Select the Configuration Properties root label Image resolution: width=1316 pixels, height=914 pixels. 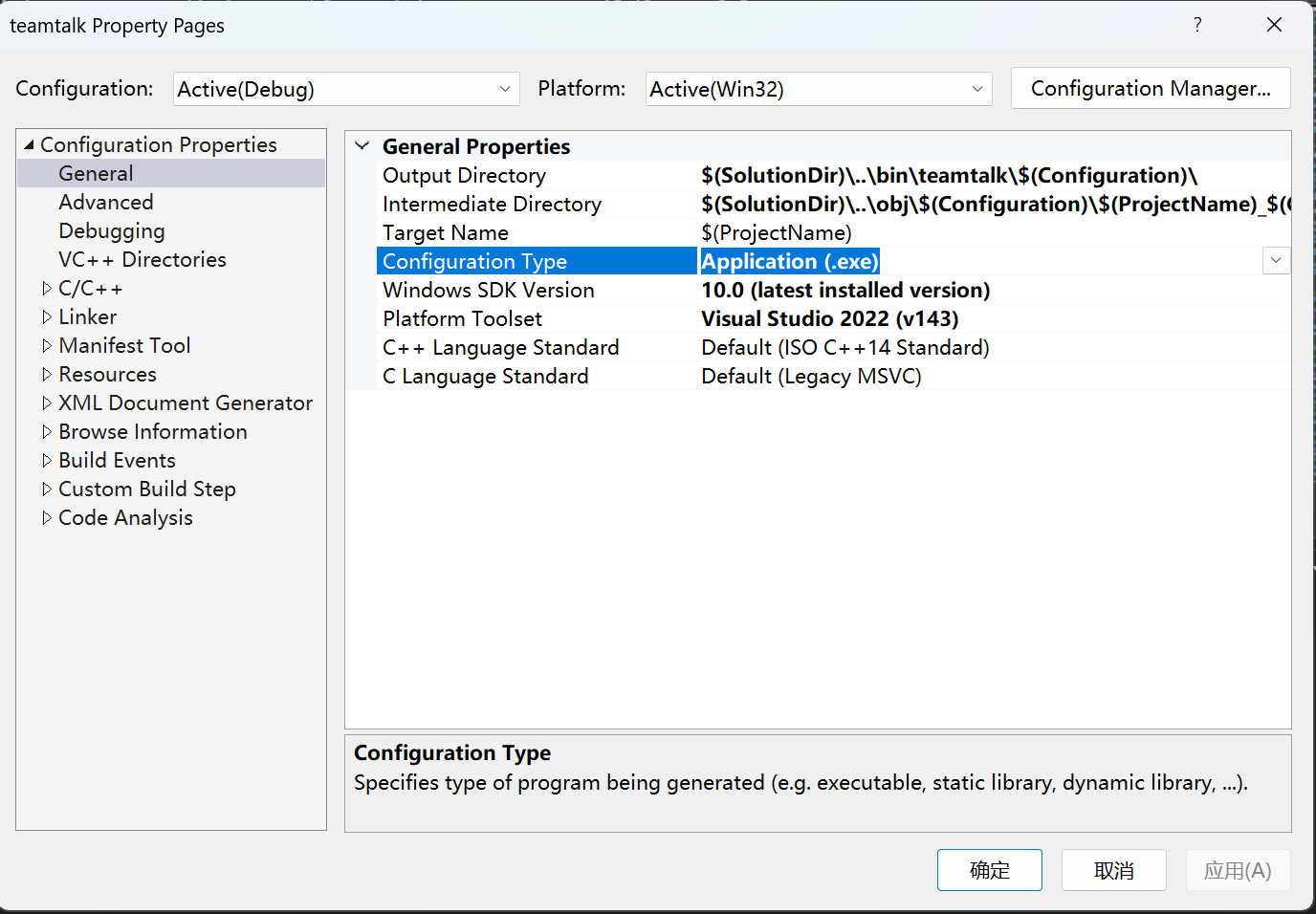(159, 144)
